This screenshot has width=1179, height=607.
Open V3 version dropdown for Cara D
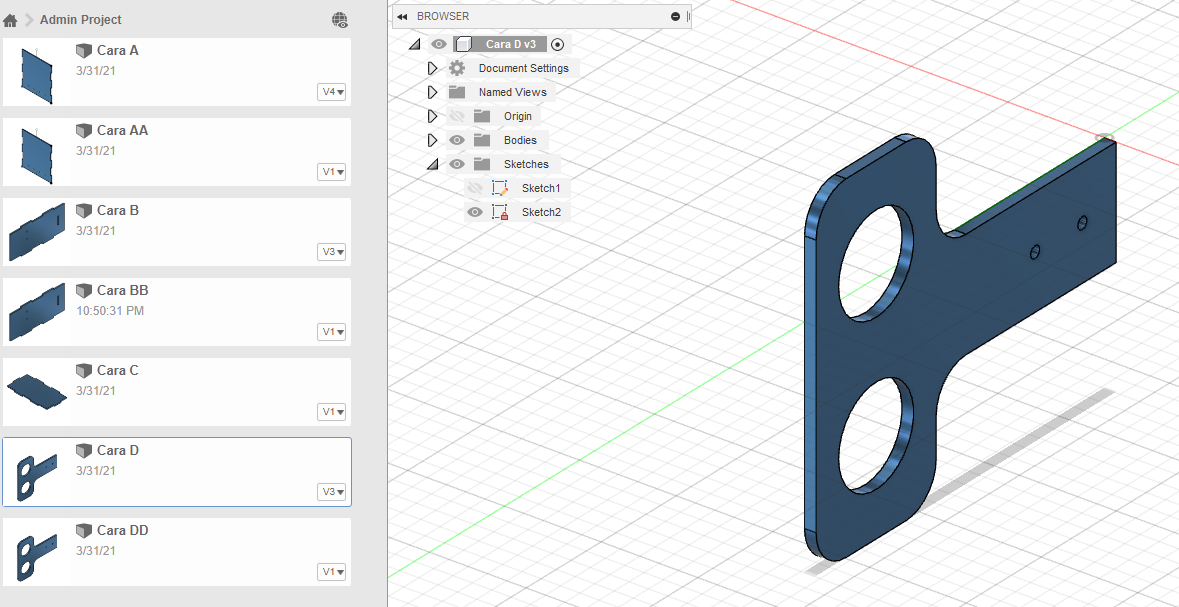[332, 492]
